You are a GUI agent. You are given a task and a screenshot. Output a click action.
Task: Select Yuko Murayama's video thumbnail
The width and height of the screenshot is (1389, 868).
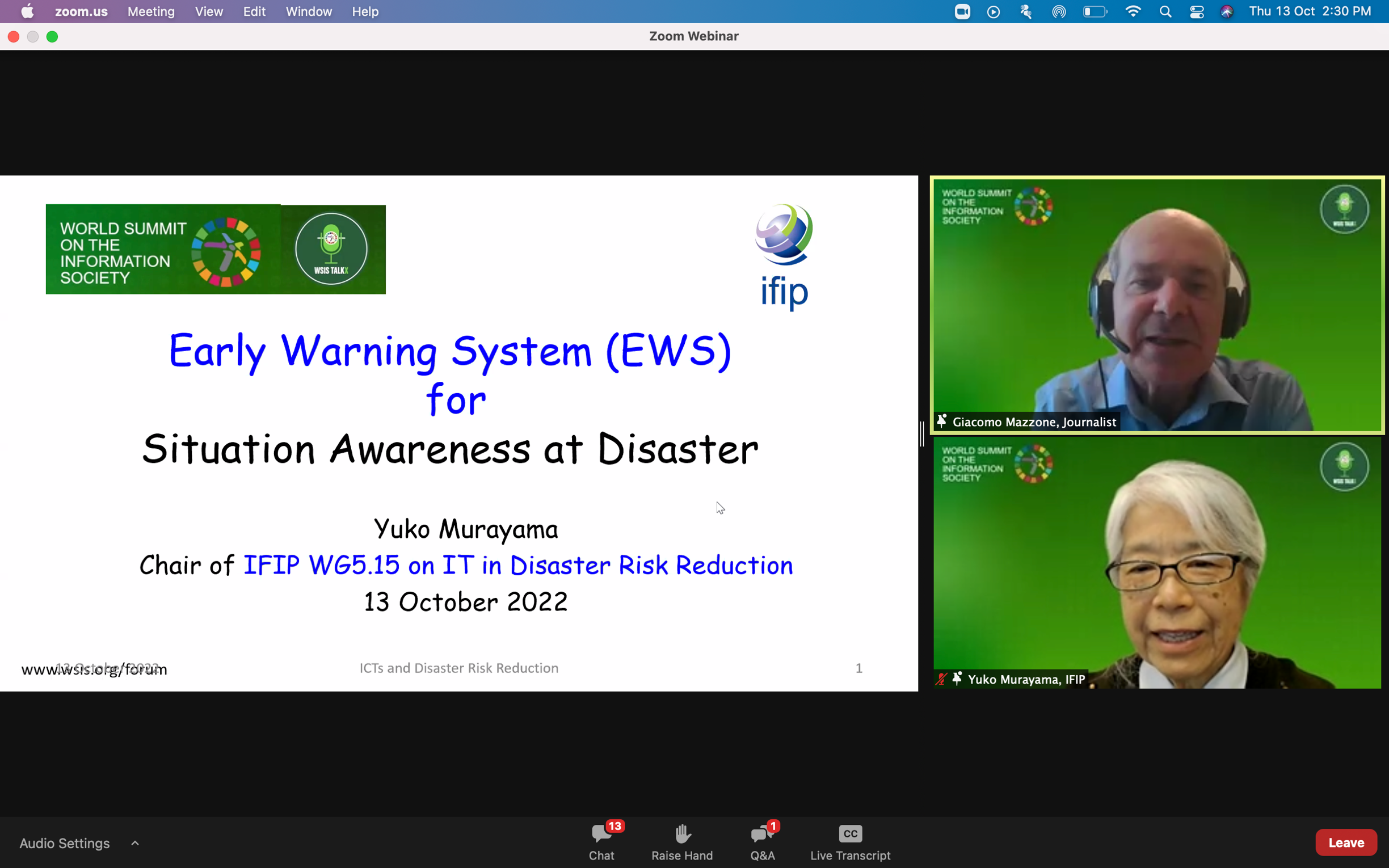[1156, 563]
